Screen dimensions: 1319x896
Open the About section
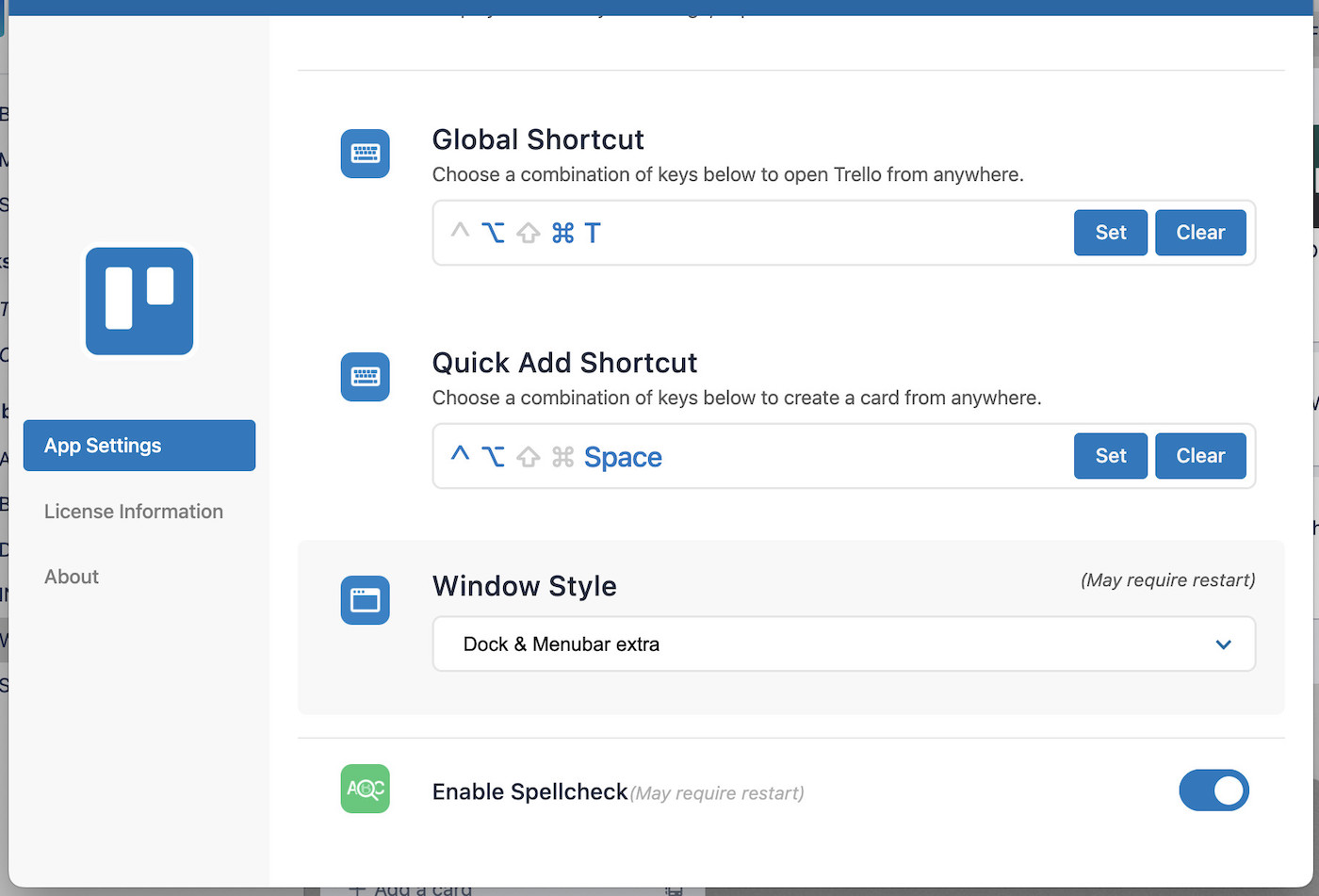pyautogui.click(x=71, y=577)
